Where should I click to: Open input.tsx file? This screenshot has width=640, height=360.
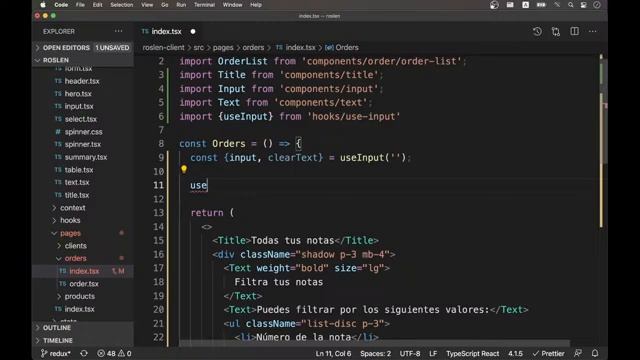79,107
